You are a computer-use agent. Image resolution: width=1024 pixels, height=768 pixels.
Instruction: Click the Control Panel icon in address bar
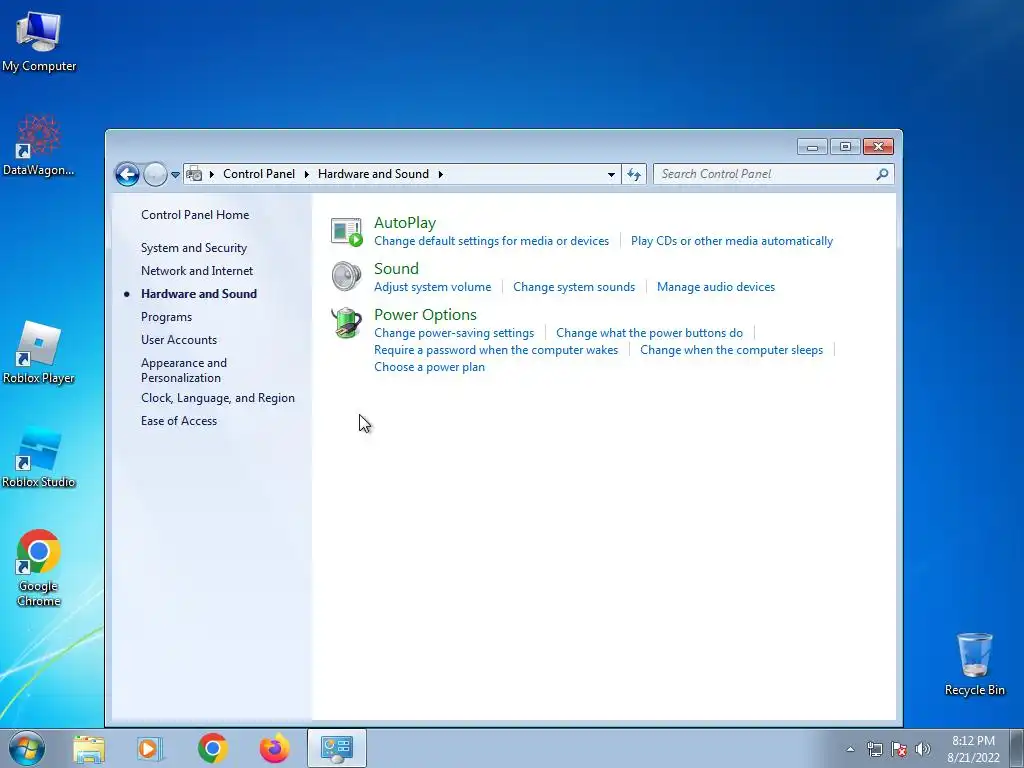point(194,174)
